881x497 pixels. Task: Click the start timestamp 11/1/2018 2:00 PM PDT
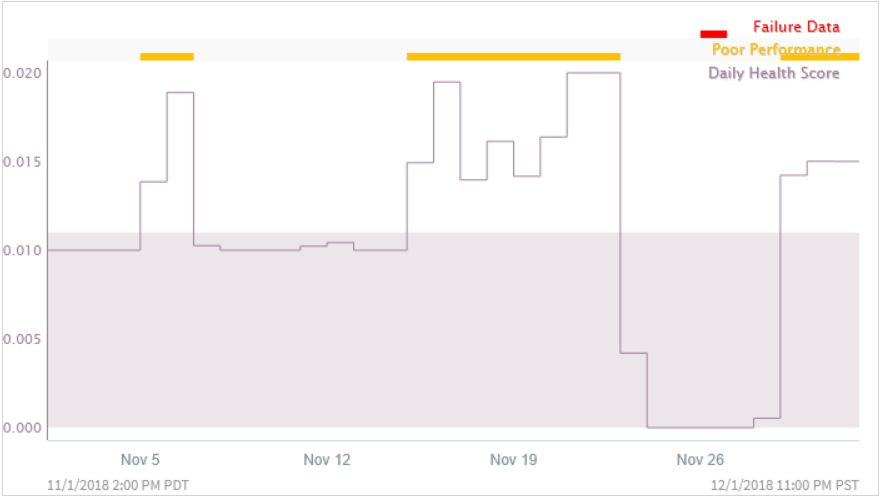[x=118, y=485]
